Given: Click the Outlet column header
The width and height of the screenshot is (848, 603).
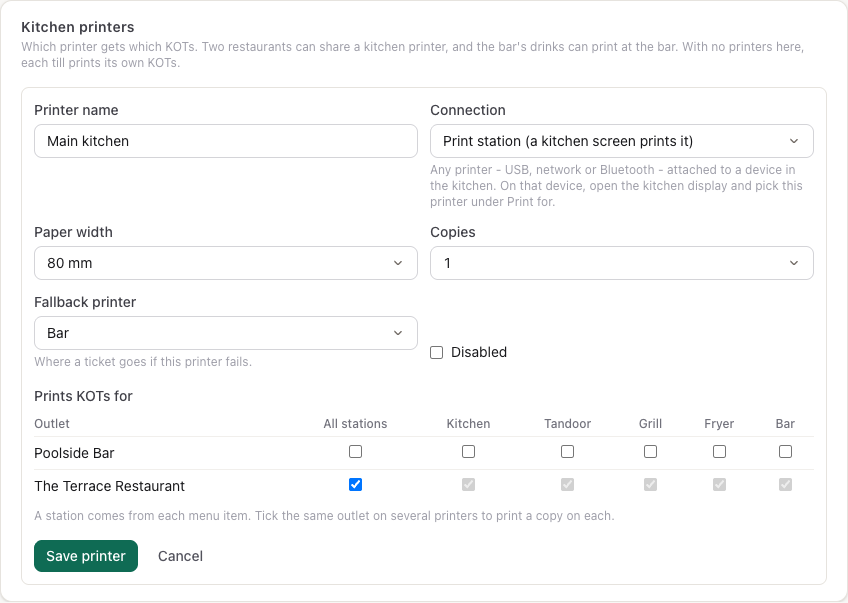Looking at the screenshot, I should click(x=52, y=424).
